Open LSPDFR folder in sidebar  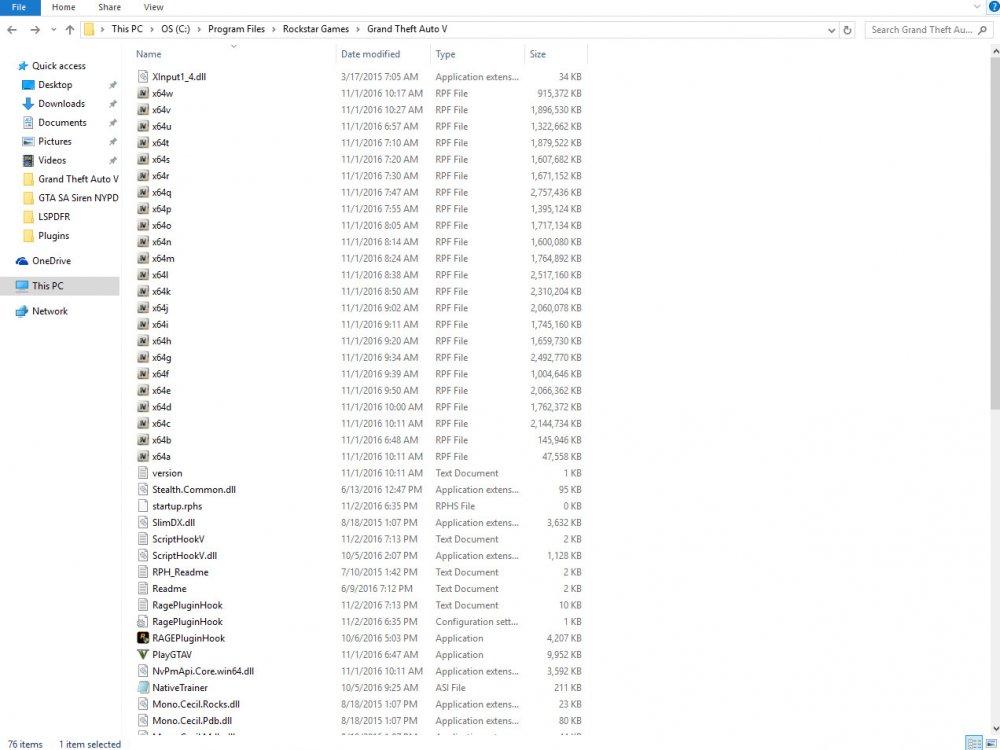click(54, 217)
